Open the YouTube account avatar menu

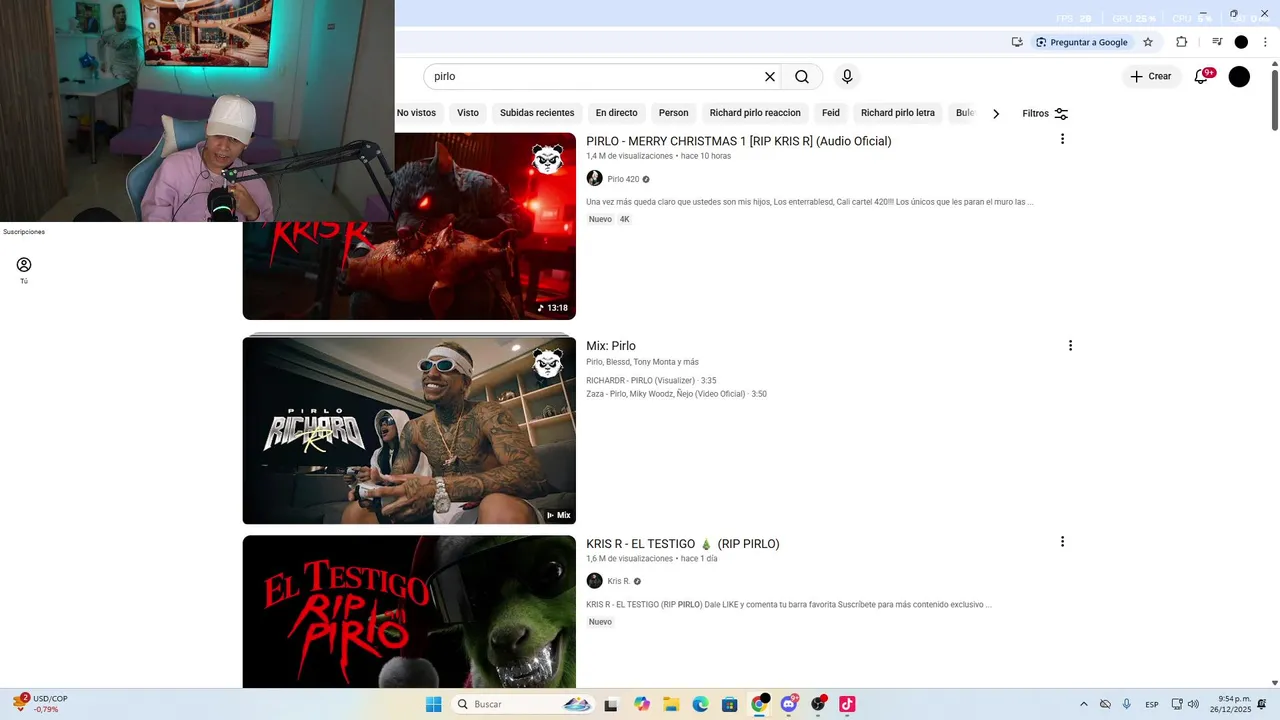coord(1239,77)
